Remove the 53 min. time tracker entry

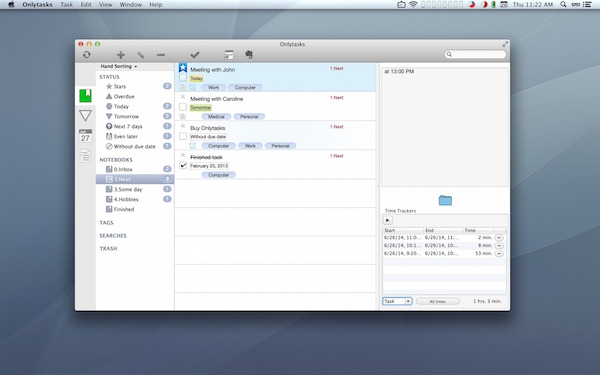coord(499,254)
